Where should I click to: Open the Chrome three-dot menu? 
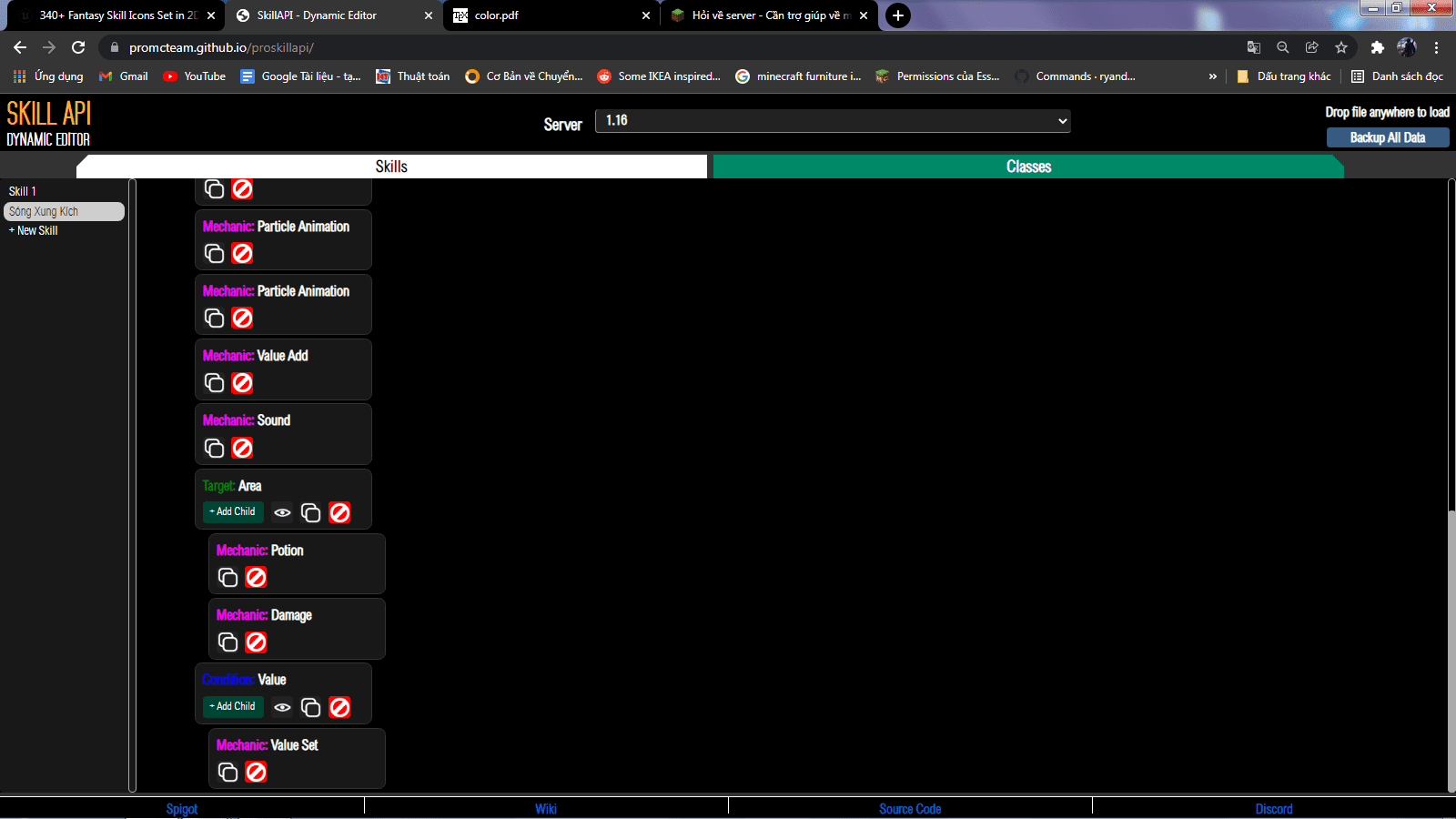[1437, 47]
